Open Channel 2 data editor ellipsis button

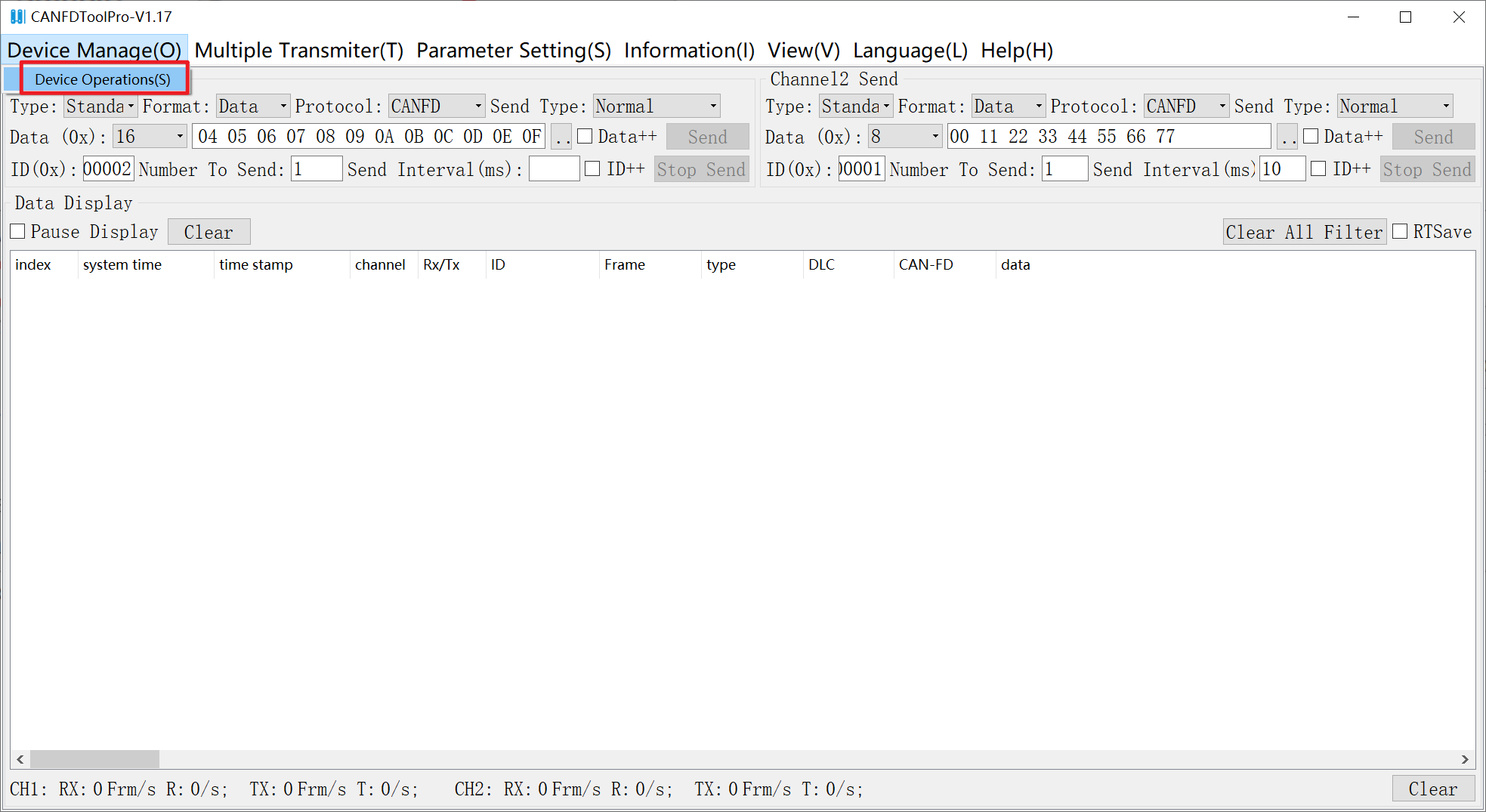pos(1287,137)
